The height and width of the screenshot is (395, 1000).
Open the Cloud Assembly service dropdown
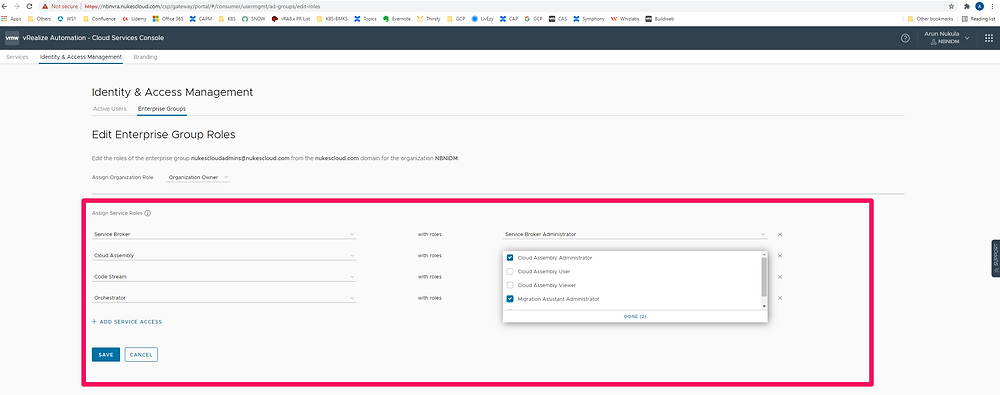point(224,255)
